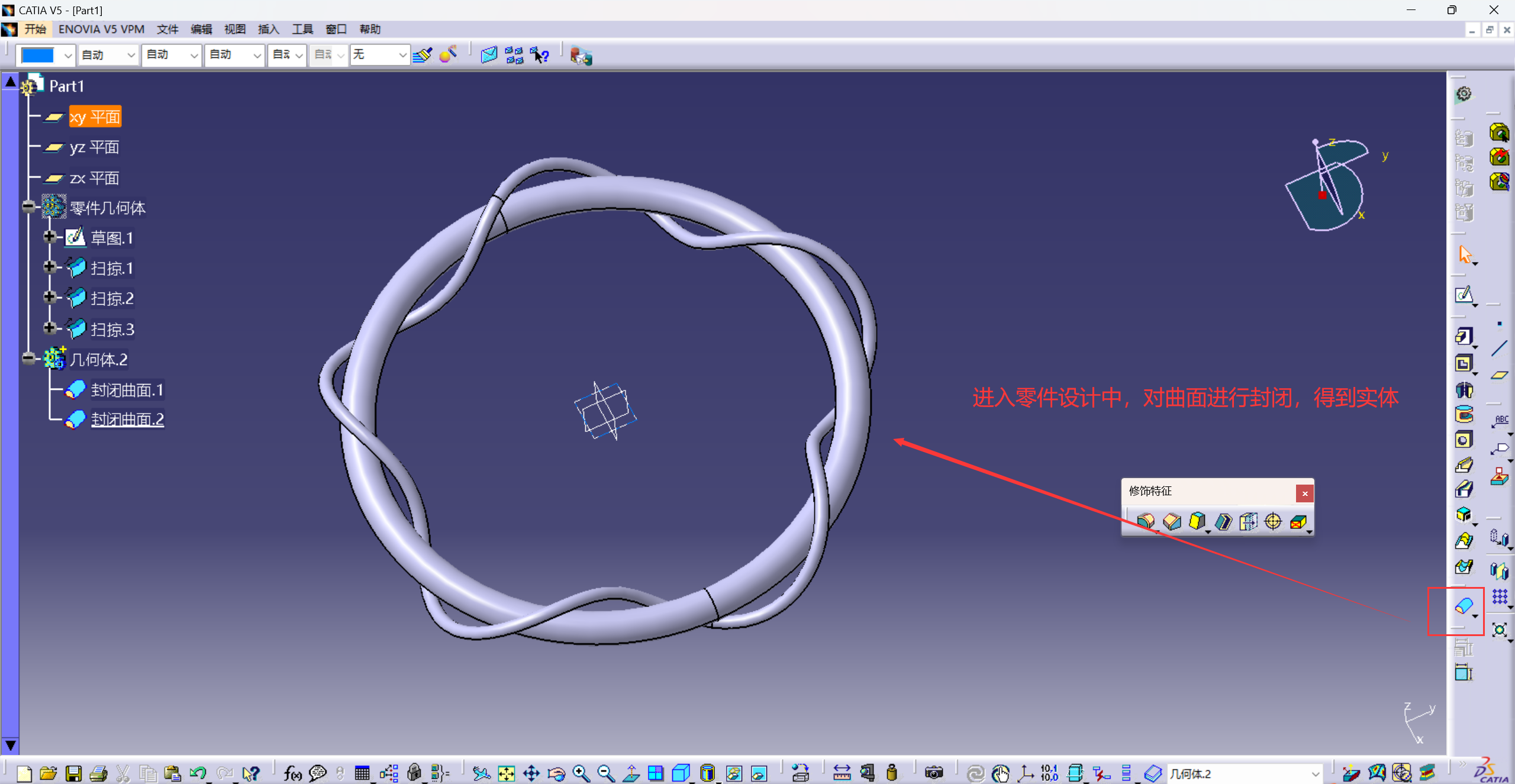Select yz 平面 in the tree
The image size is (1515, 784).
(95, 147)
